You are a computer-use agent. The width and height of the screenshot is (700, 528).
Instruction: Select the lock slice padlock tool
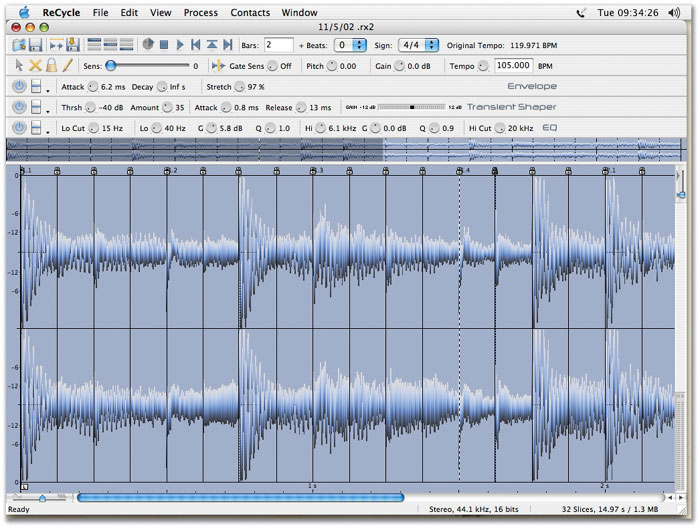pyautogui.click(x=51, y=66)
